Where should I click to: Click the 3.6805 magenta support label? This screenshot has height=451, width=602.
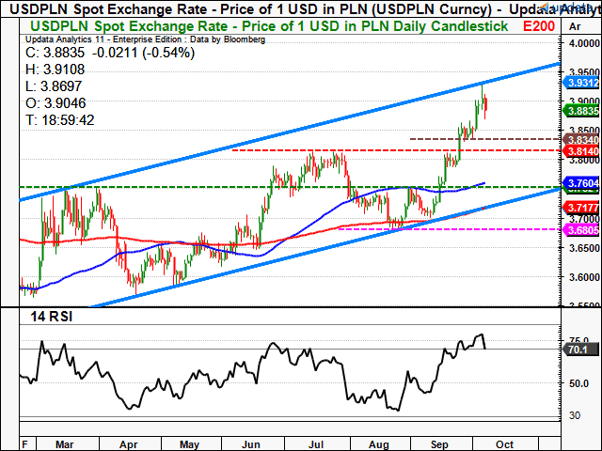point(581,230)
